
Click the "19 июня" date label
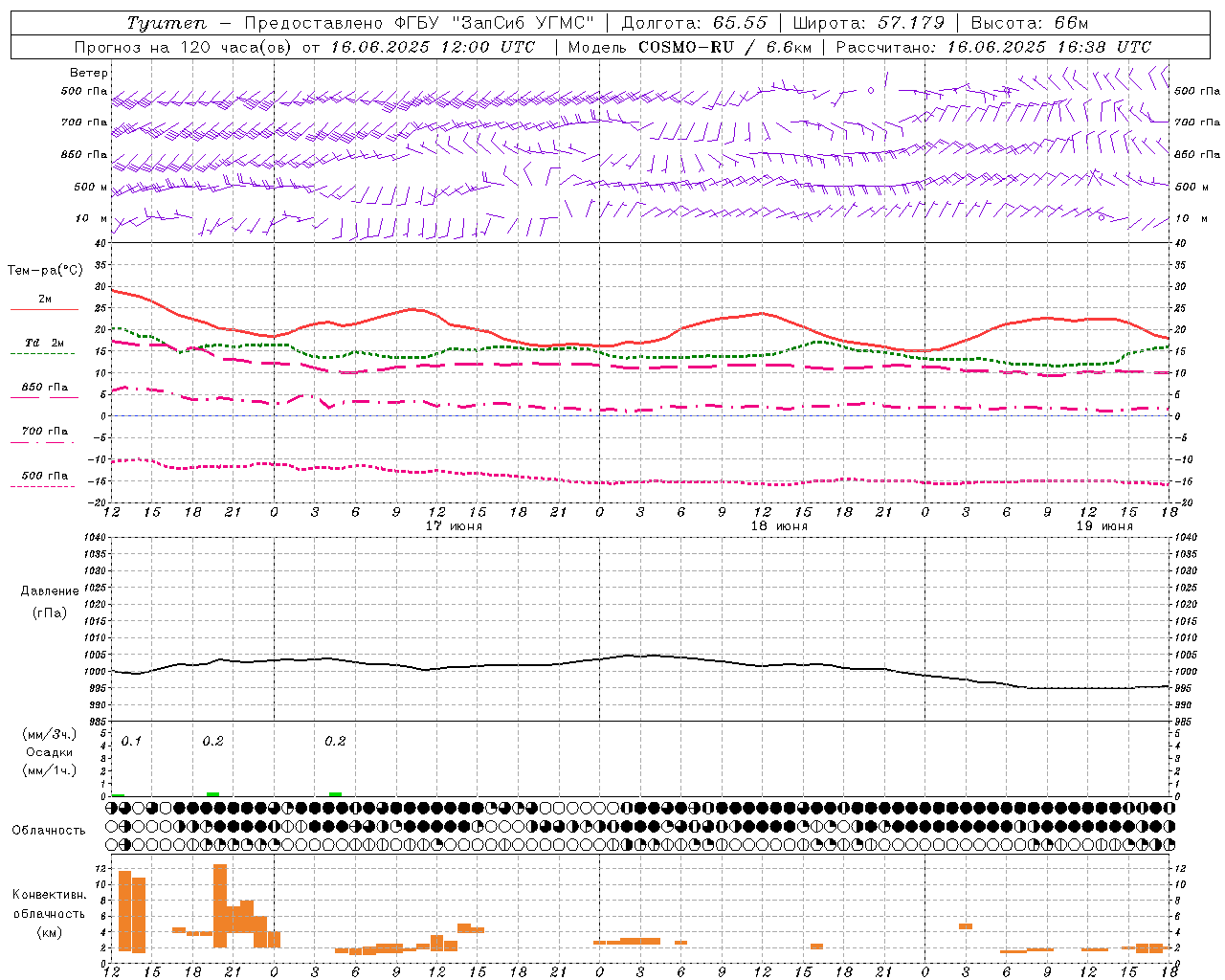point(1104,526)
